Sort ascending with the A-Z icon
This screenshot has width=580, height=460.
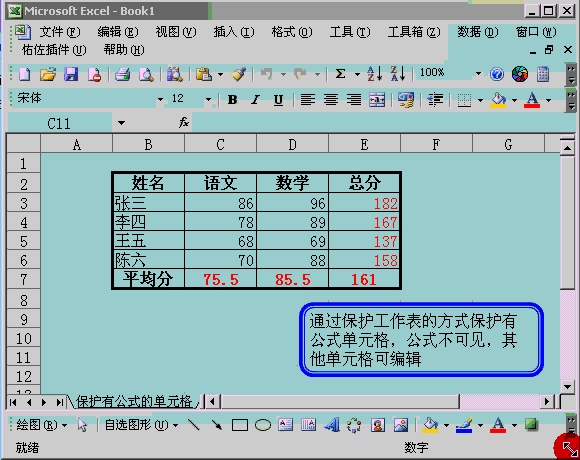tap(374, 74)
